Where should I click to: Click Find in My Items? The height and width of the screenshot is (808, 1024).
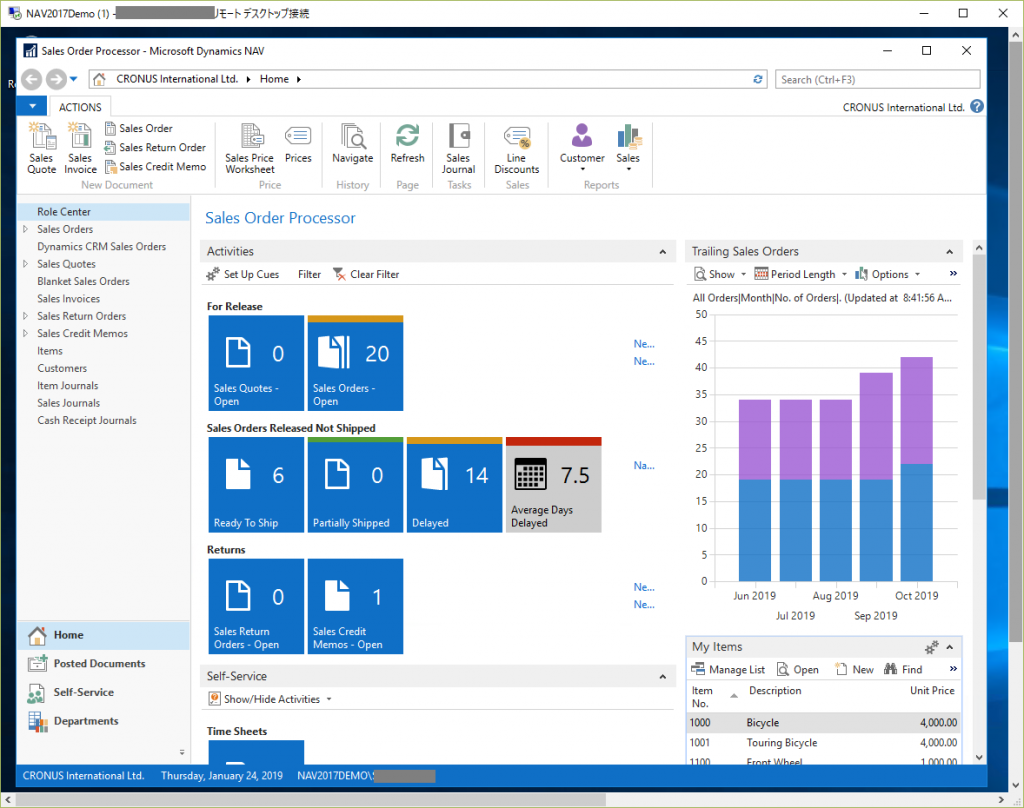click(x=903, y=670)
